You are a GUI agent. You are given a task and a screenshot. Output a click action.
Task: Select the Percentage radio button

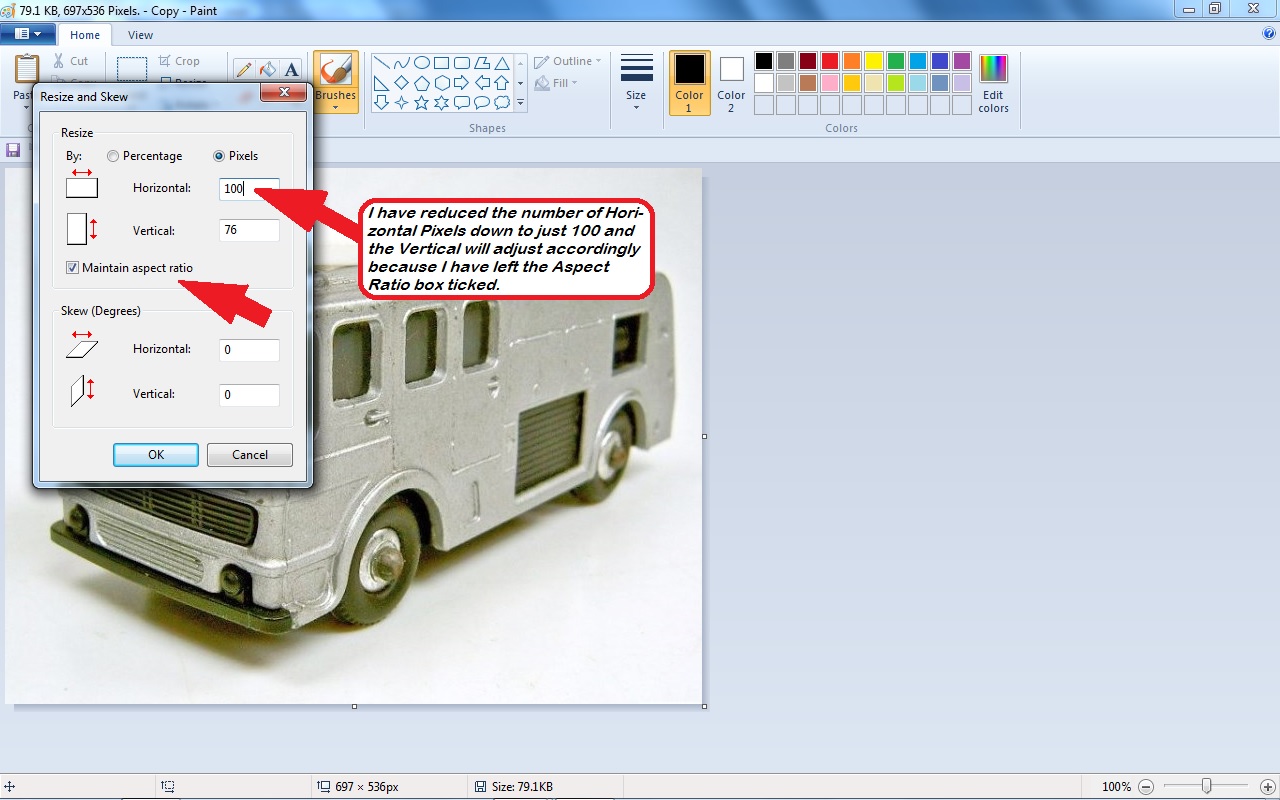[x=113, y=156]
